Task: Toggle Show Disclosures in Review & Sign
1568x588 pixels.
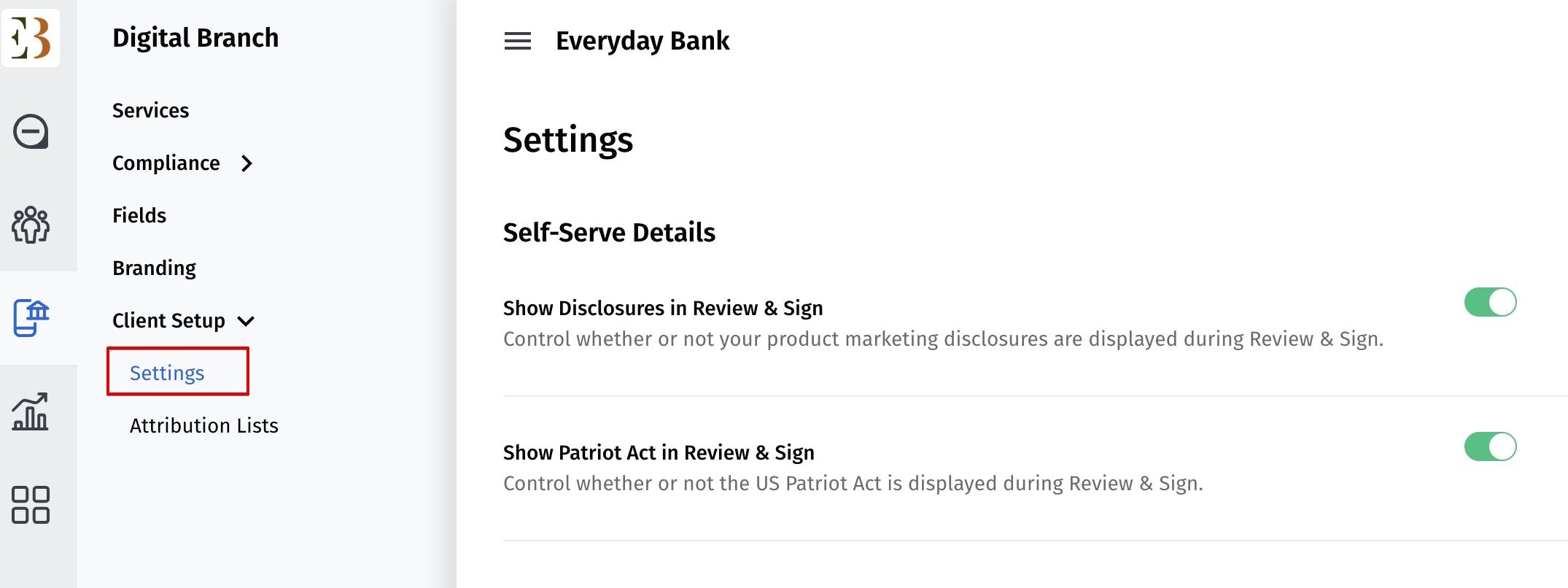Action: [x=1490, y=302]
